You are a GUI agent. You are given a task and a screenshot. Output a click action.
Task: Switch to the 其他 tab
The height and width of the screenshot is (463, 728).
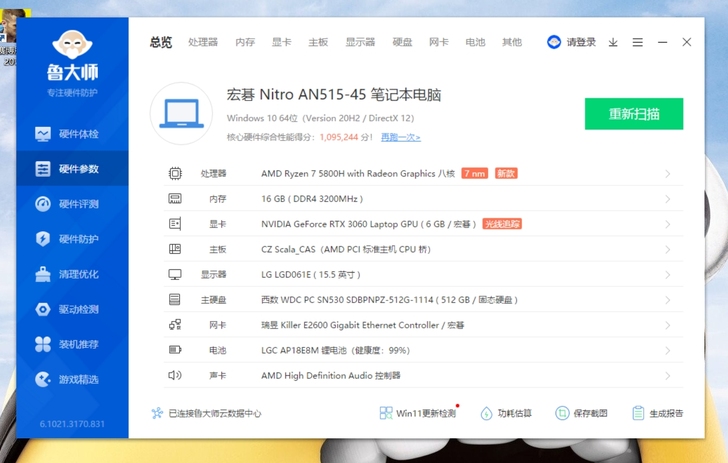[512, 42]
